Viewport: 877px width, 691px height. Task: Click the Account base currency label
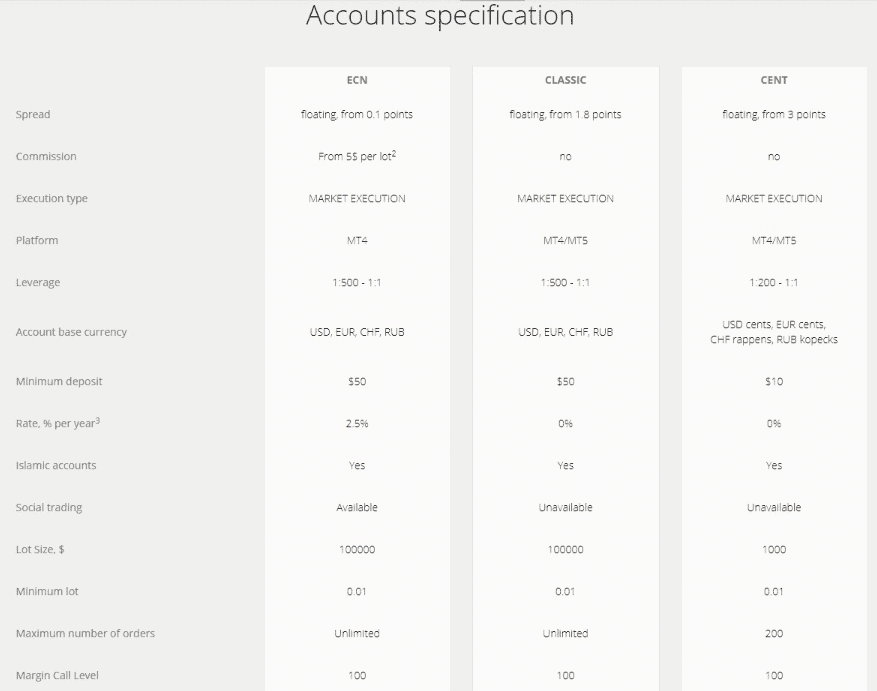click(71, 332)
